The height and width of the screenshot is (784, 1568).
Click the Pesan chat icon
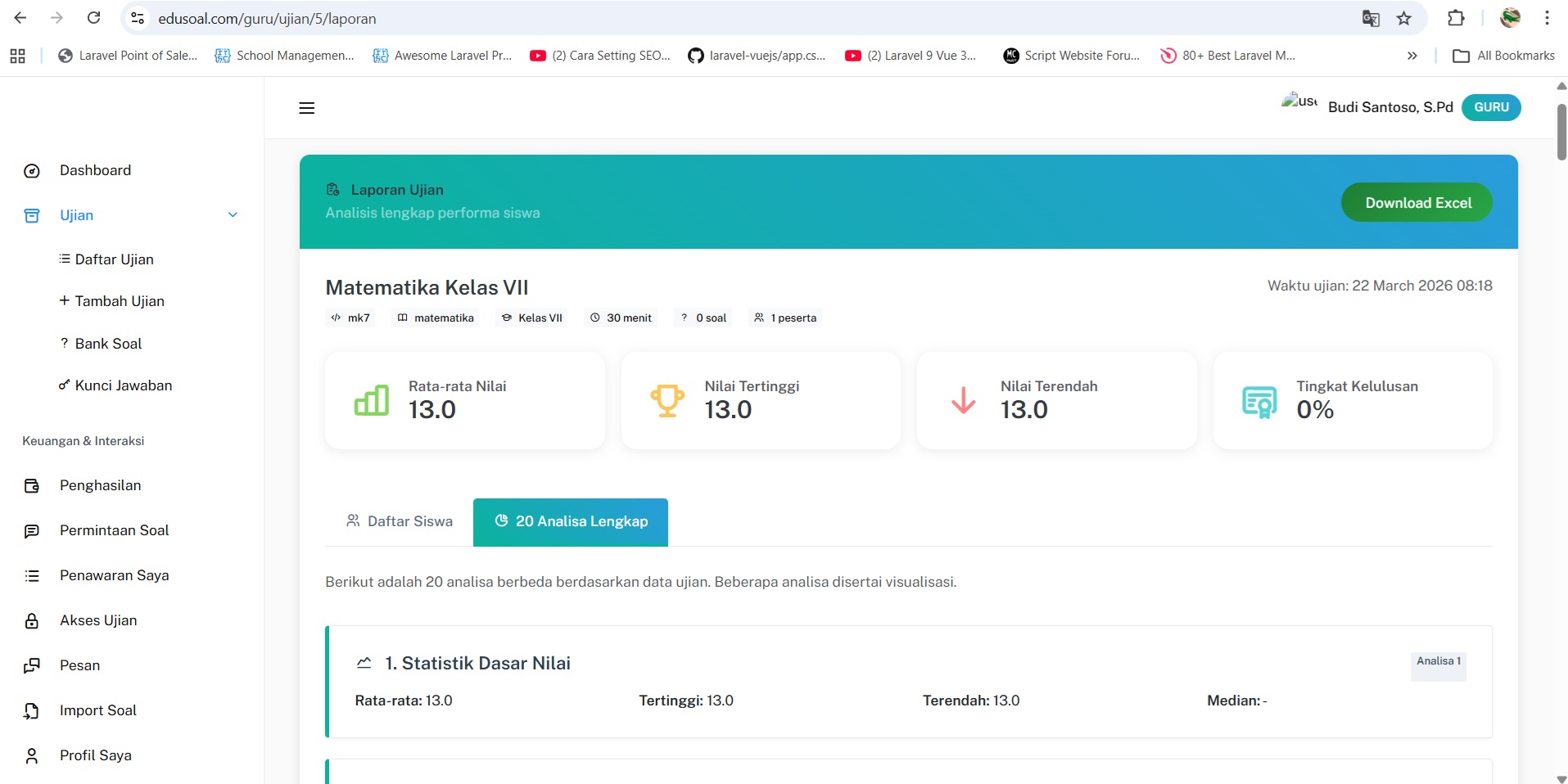coord(32,666)
